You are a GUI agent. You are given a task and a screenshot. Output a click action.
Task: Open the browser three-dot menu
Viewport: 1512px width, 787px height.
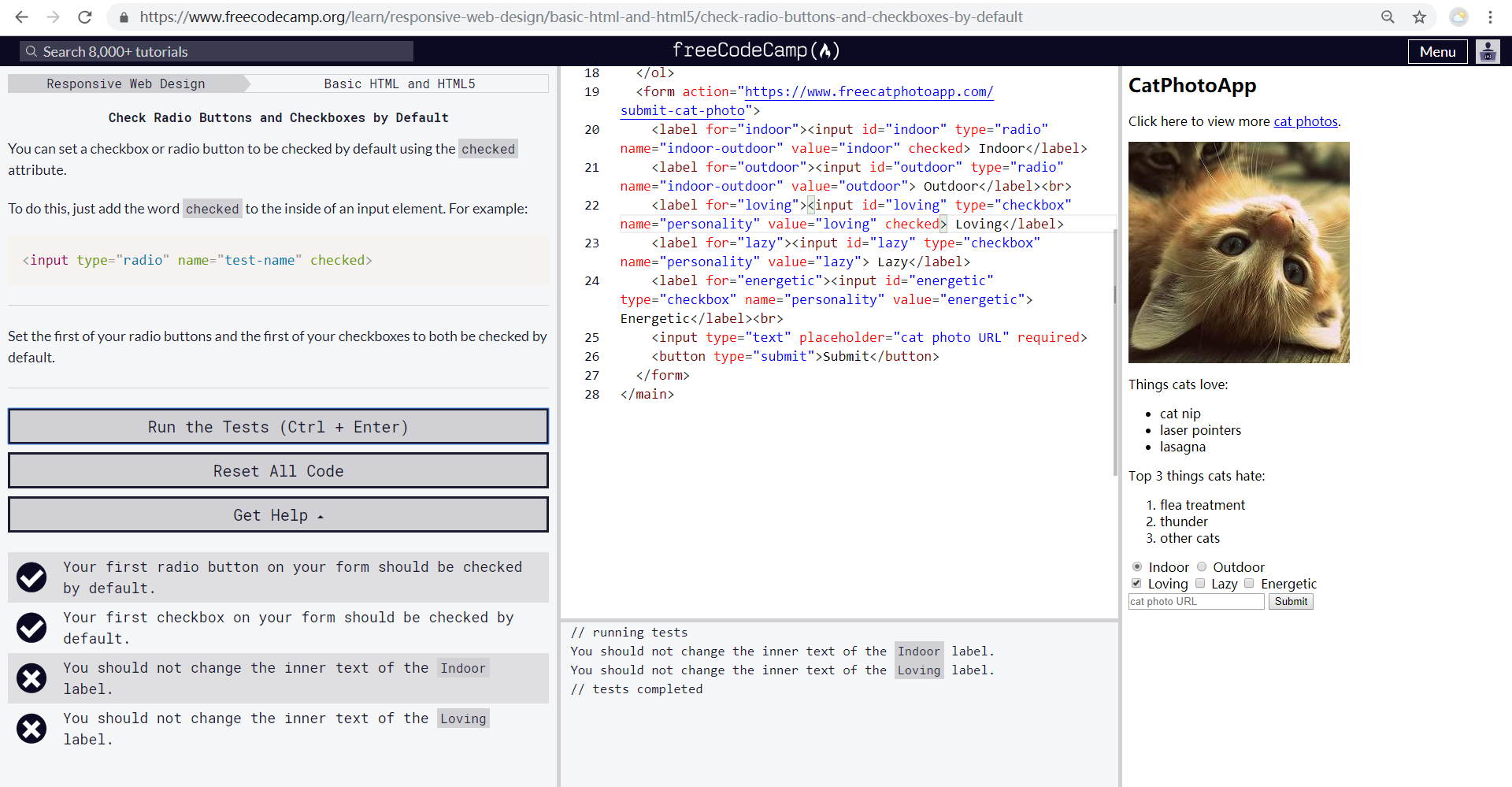1491,17
